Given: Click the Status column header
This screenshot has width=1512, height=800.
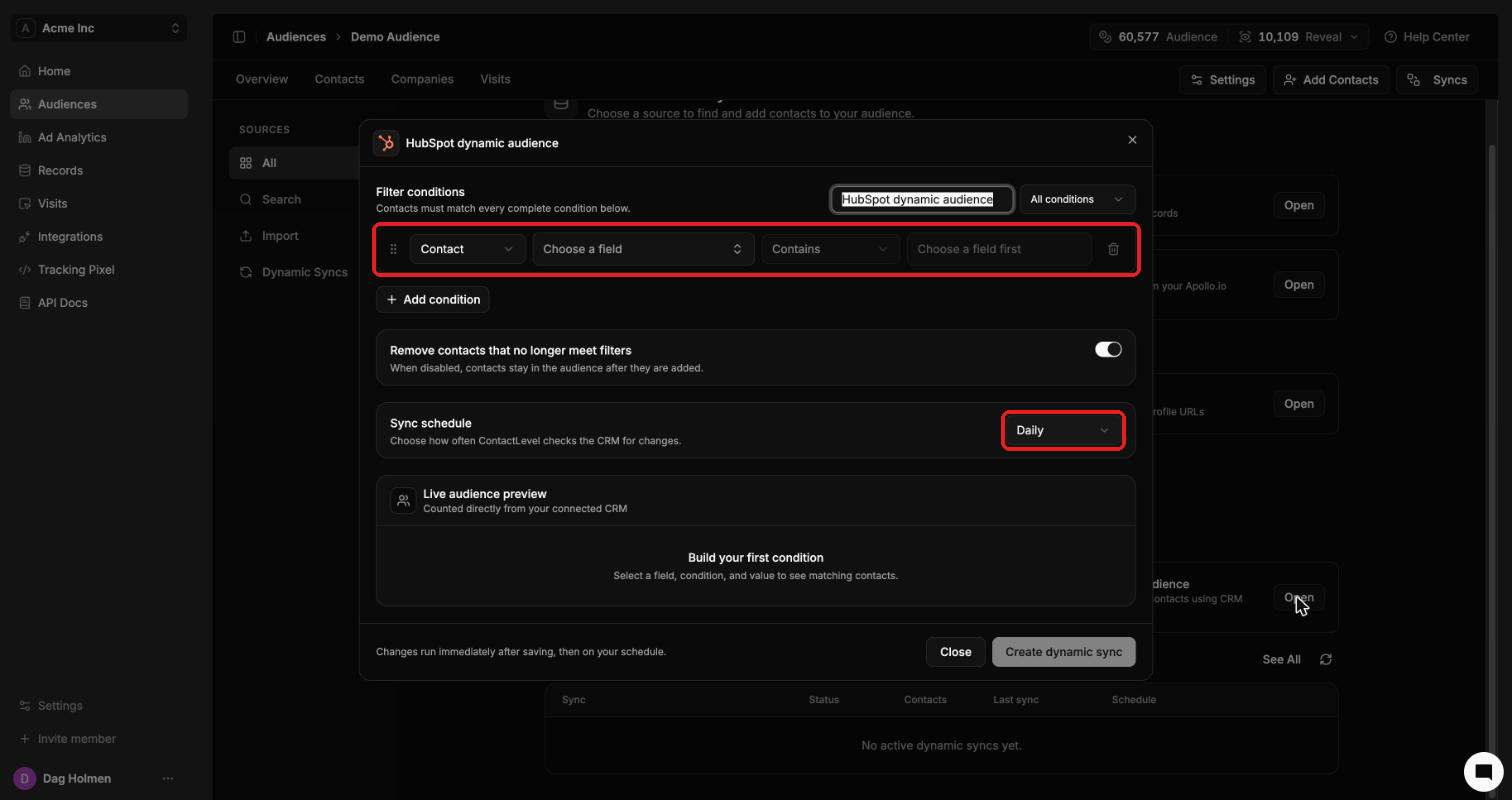Looking at the screenshot, I should click(x=824, y=700).
